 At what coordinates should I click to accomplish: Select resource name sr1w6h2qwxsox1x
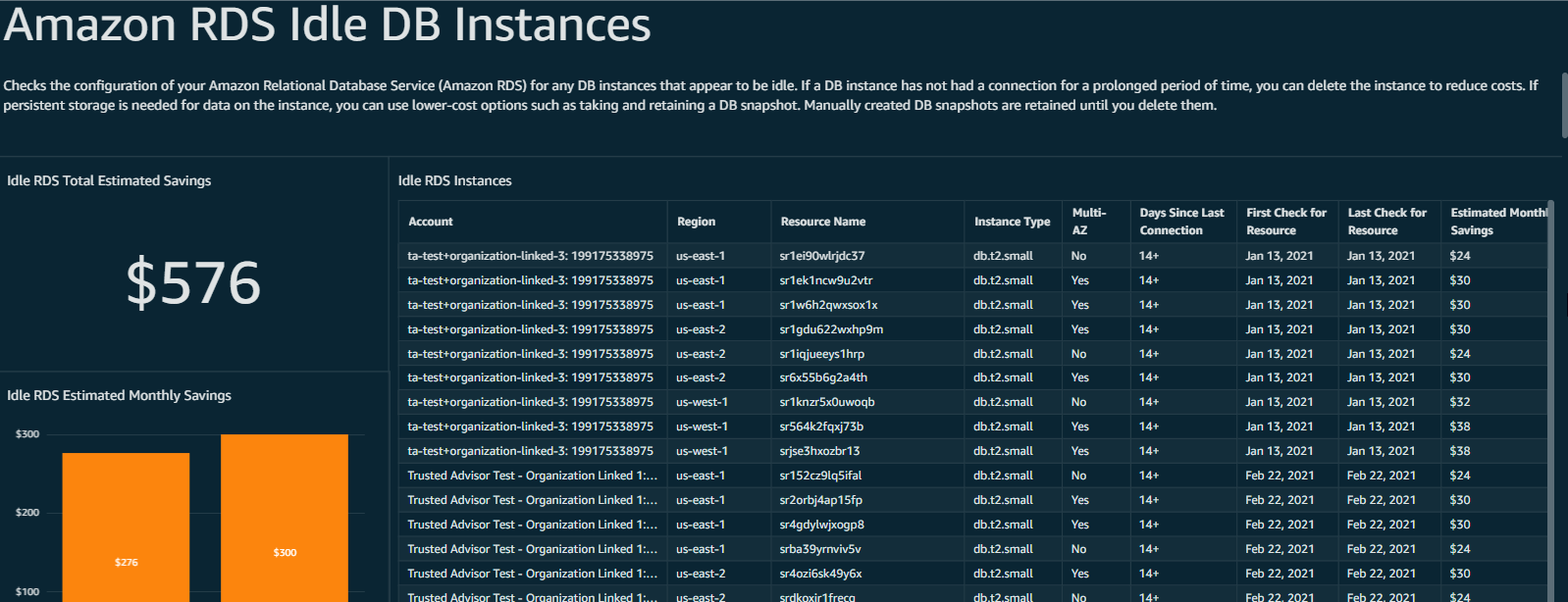828,305
